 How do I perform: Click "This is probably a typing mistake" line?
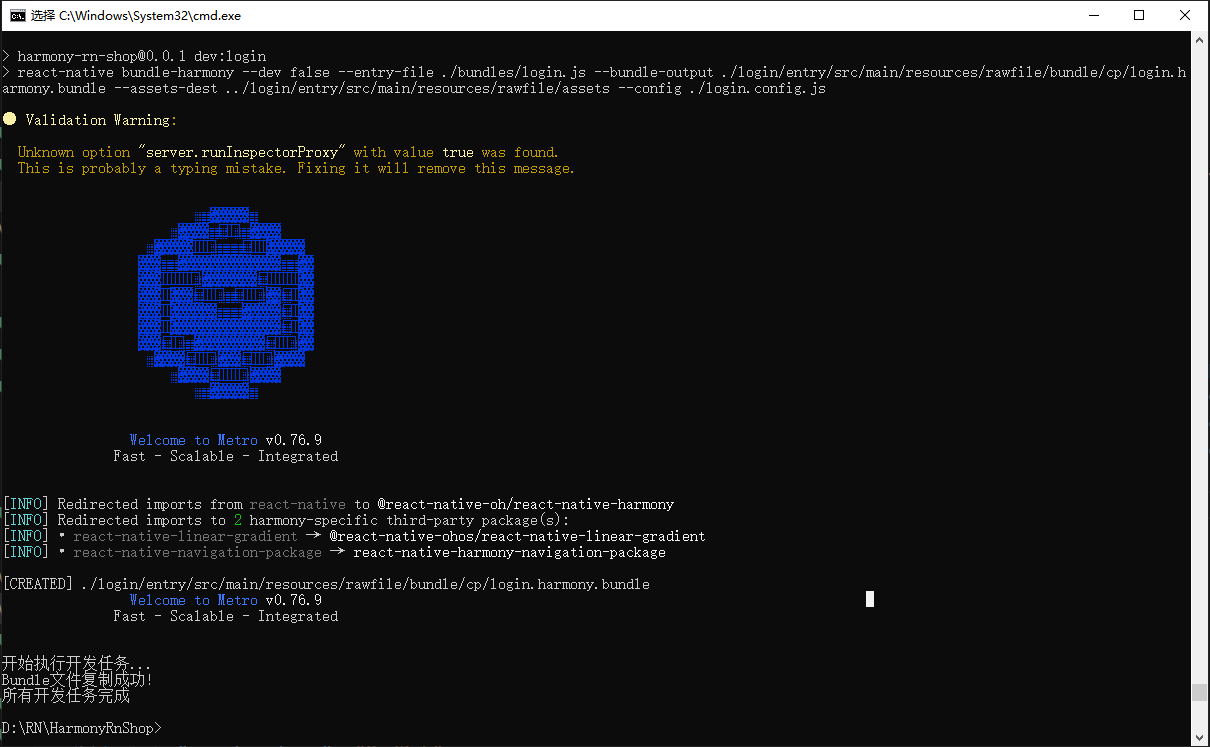click(x=296, y=168)
